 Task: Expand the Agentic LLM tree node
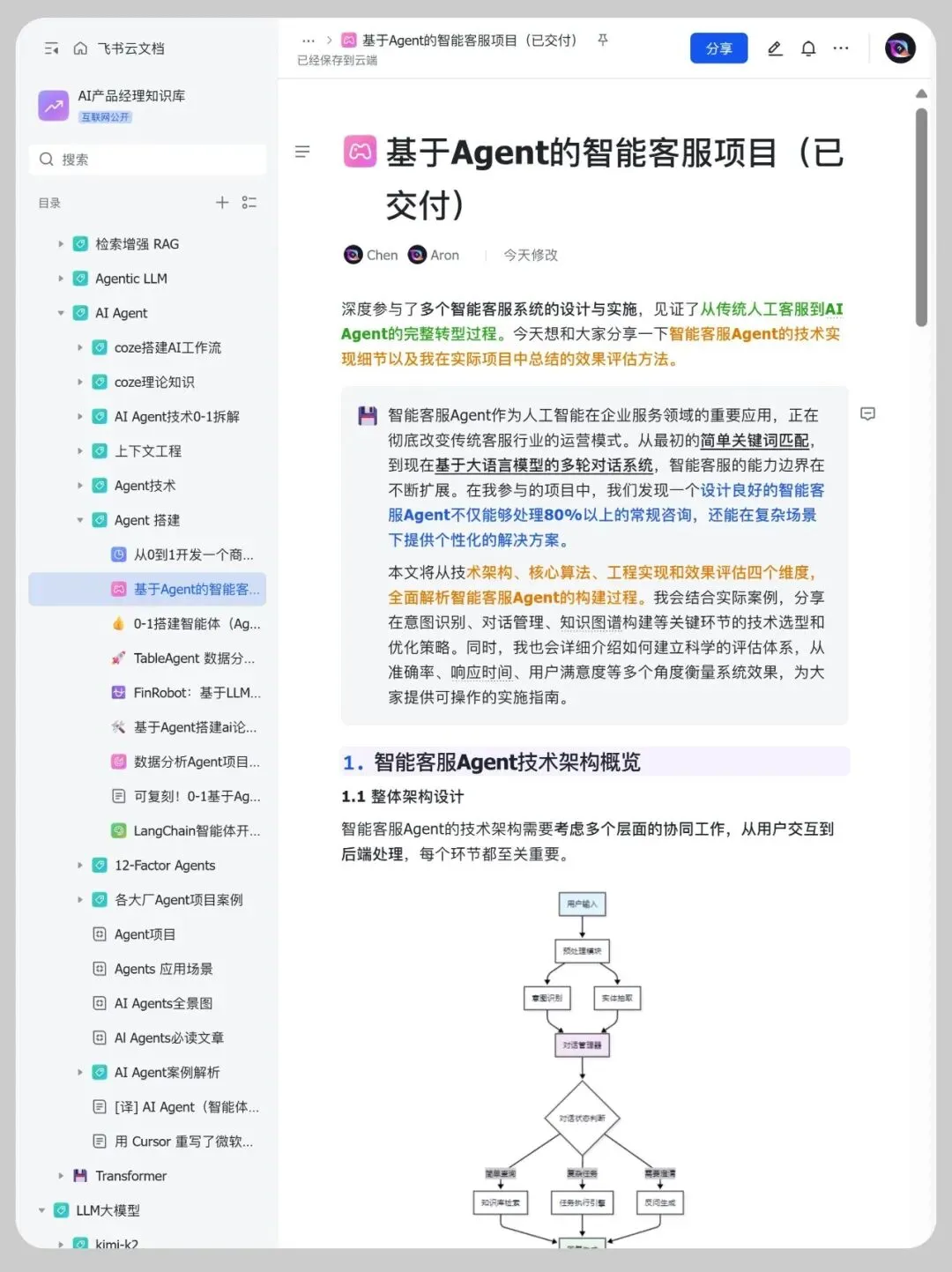pyautogui.click(x=61, y=279)
